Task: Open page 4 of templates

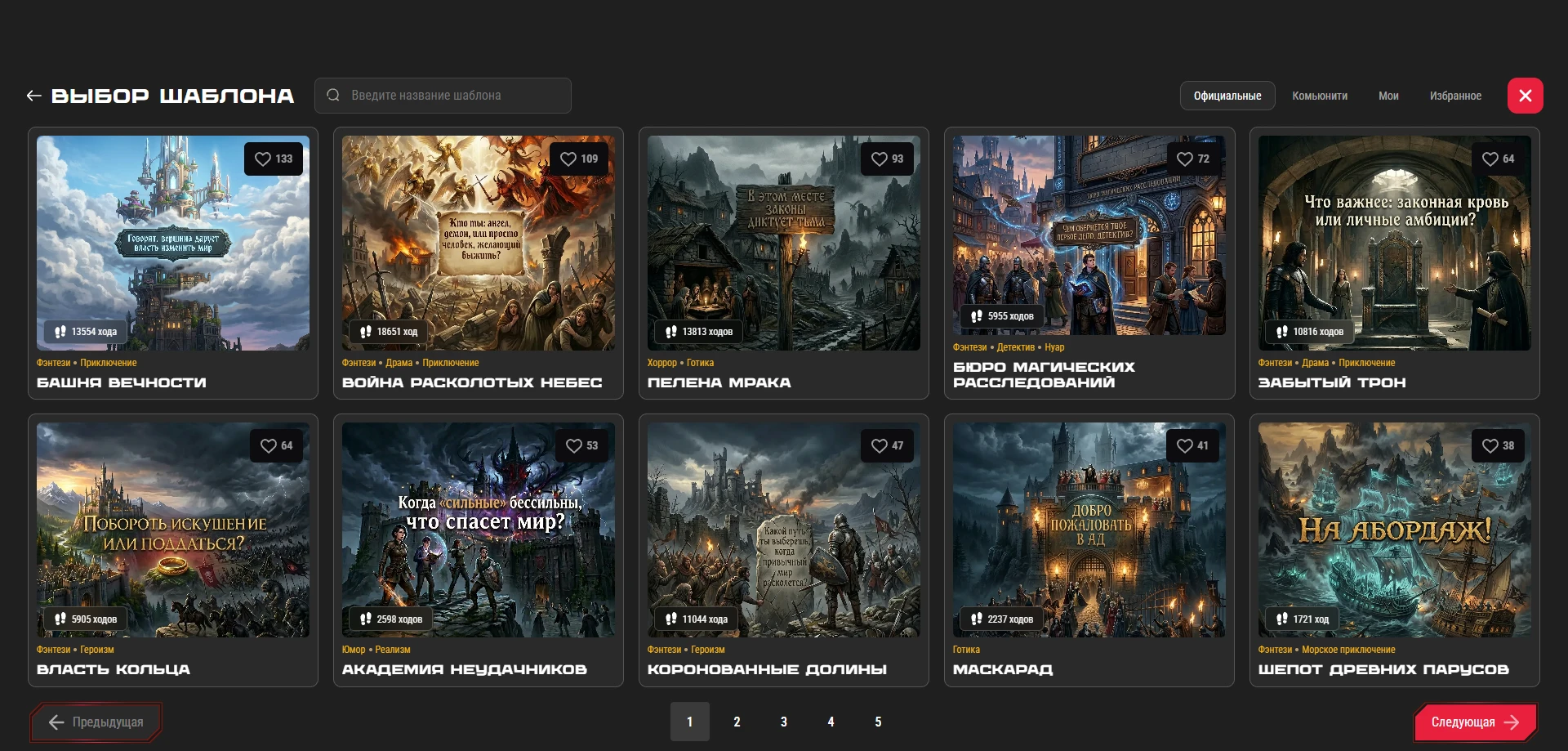Action: tap(831, 722)
